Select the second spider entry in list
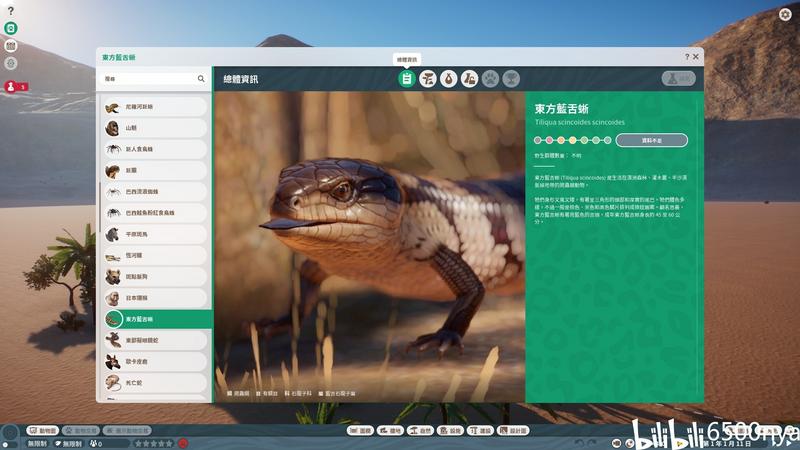Viewport: 800px width, 450px height. [x=155, y=191]
